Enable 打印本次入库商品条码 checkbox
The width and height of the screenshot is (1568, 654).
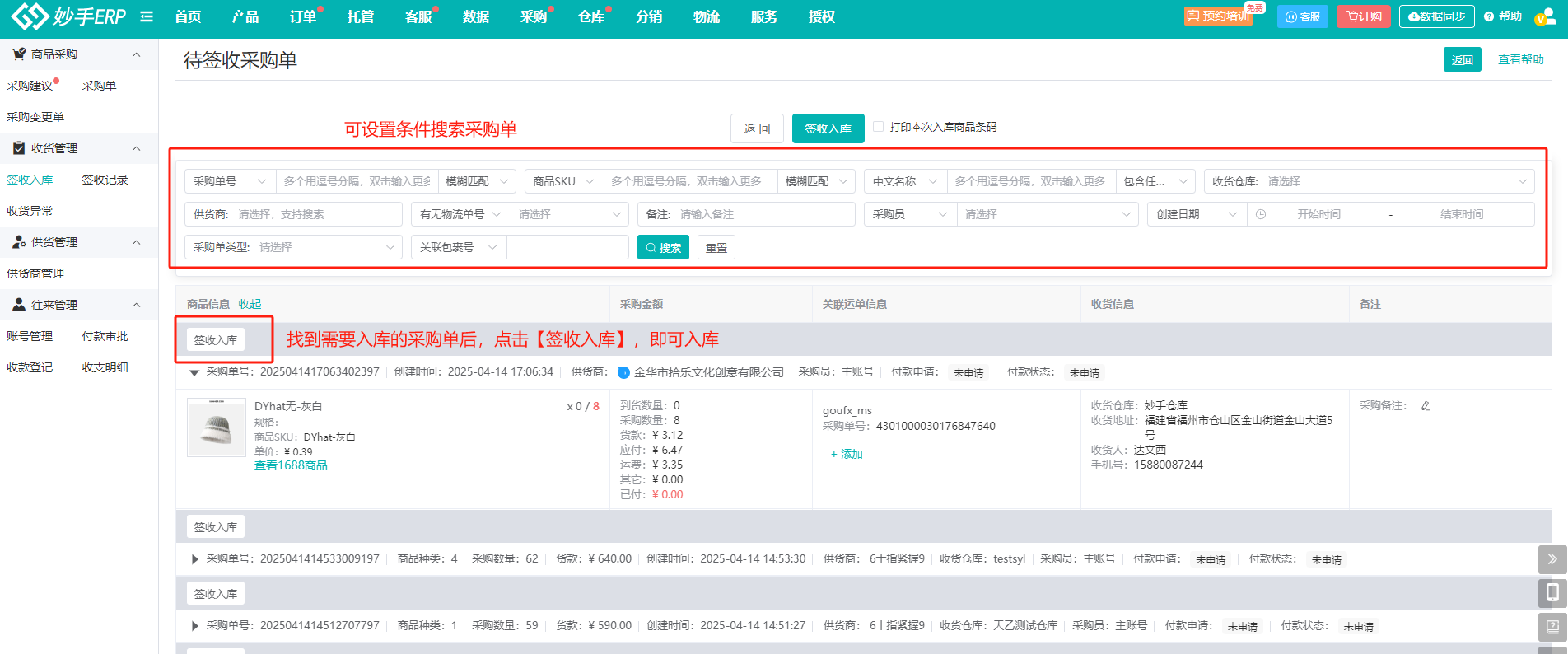878,127
